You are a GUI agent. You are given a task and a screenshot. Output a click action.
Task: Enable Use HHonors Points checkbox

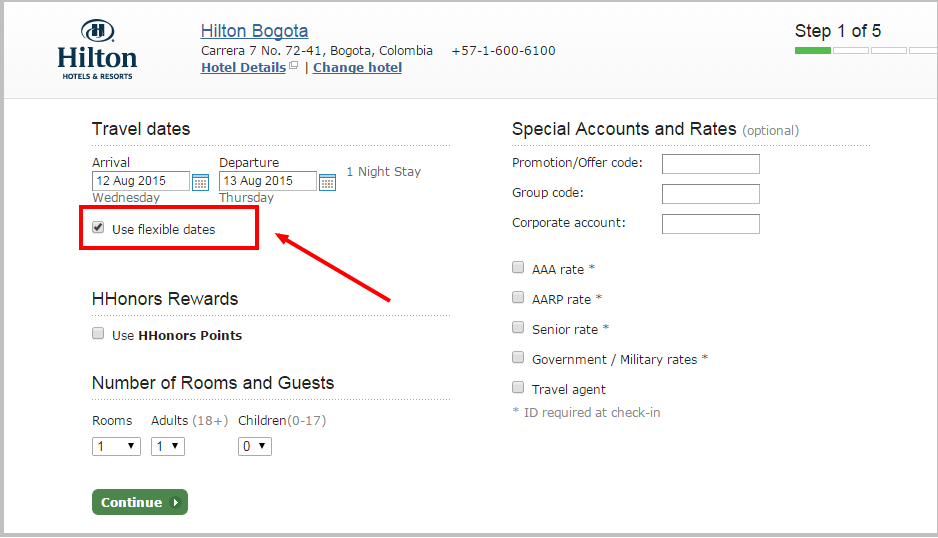98,333
